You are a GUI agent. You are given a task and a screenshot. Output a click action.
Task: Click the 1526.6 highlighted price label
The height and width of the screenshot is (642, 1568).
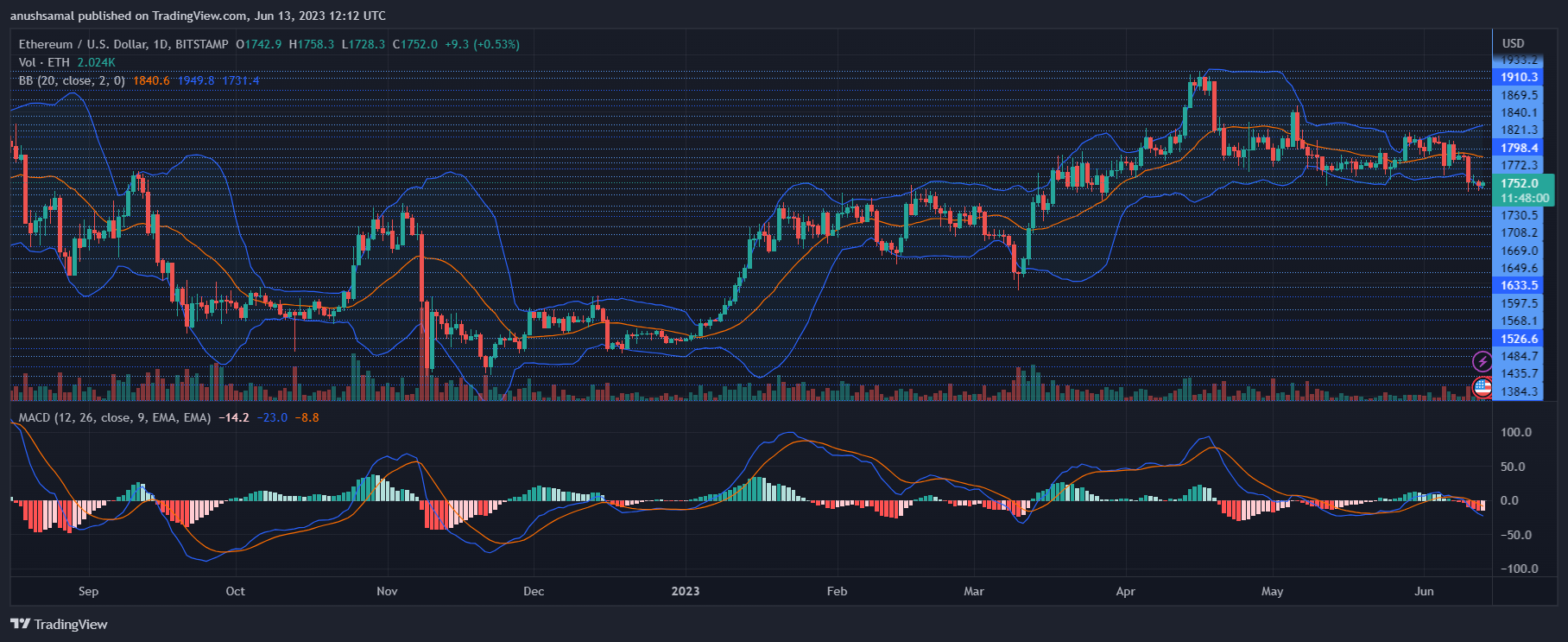[1519, 339]
